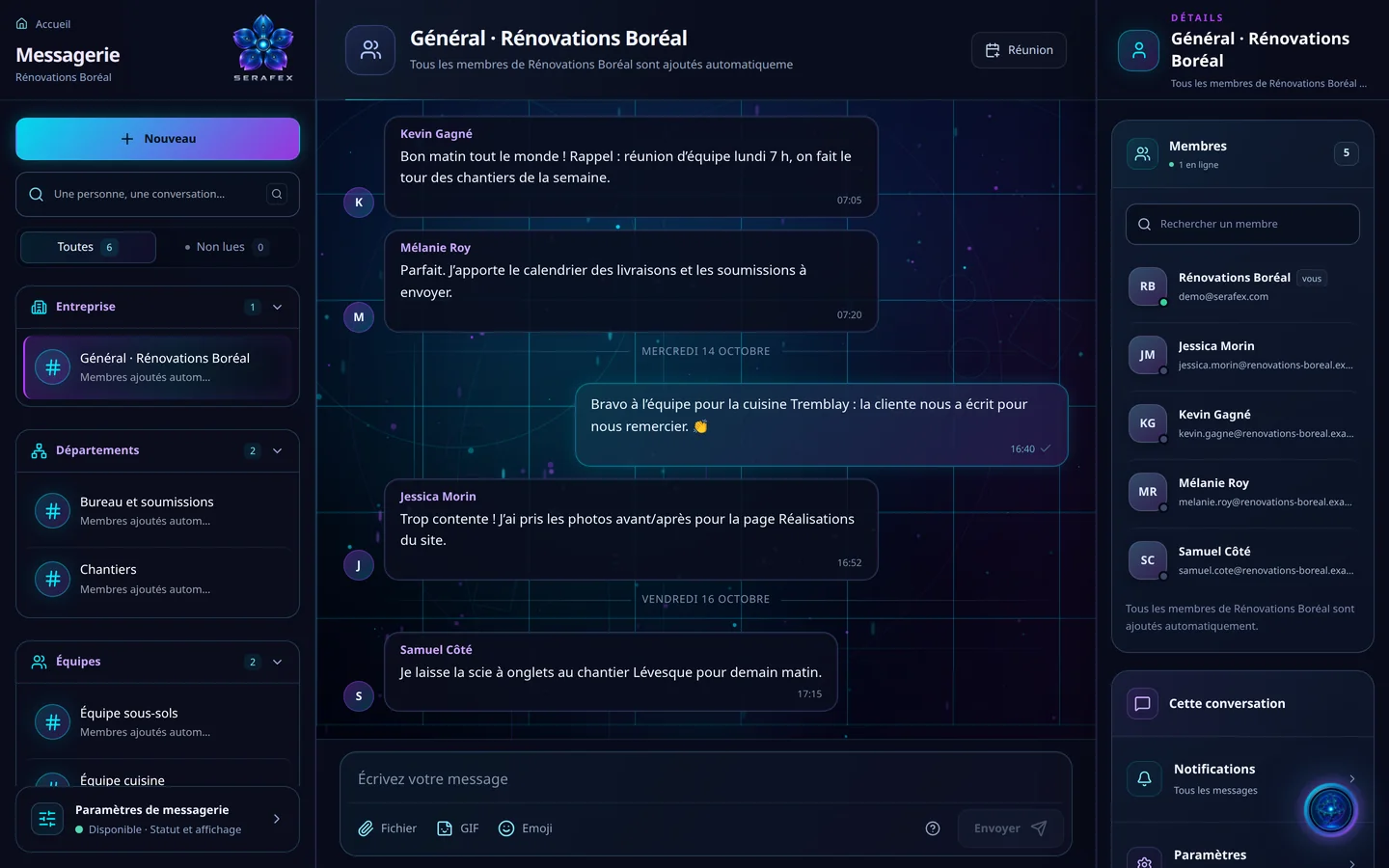Attach a file with Fichier
The height and width of the screenshot is (868, 1389).
(387, 828)
